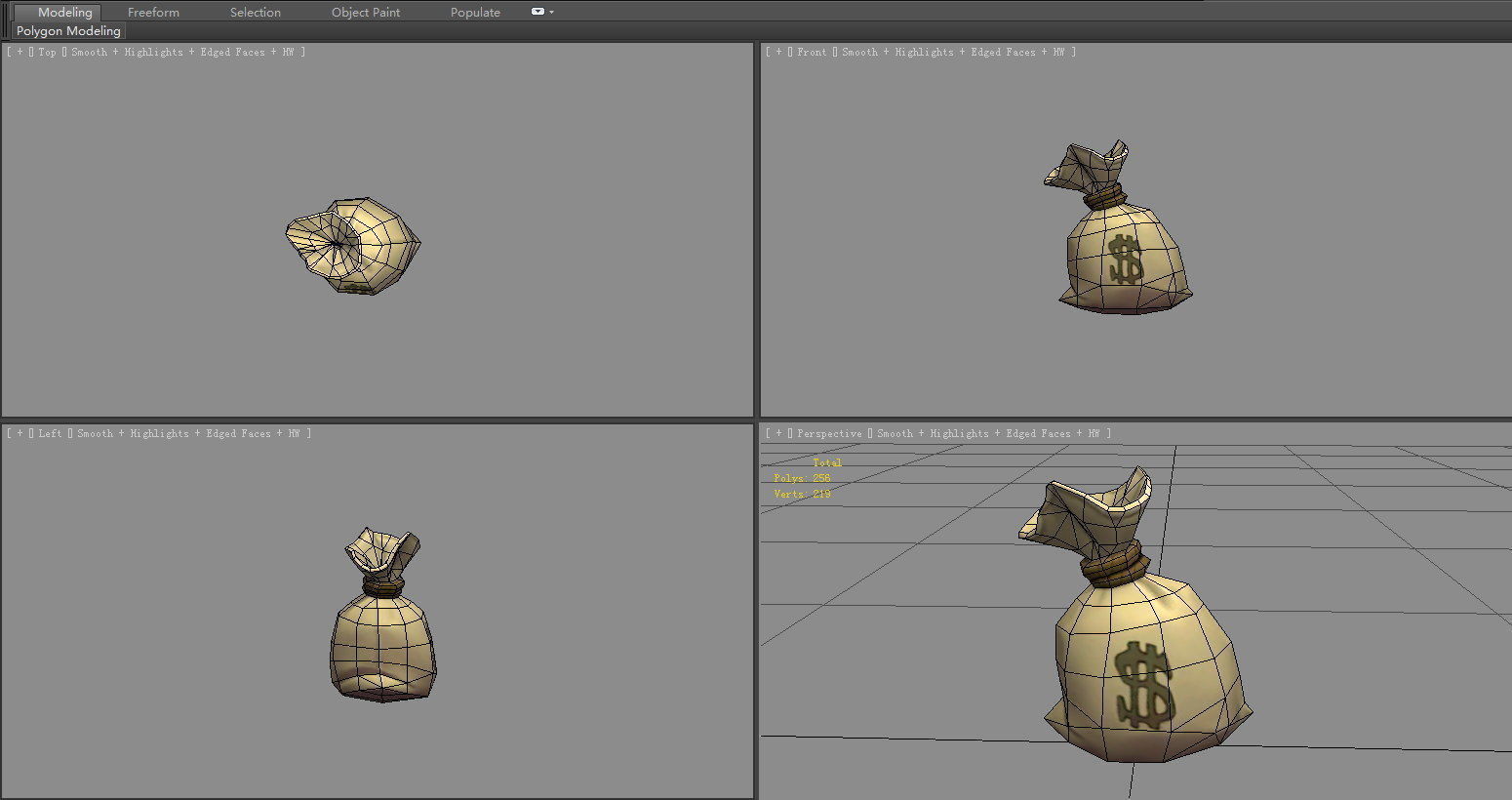
Task: Open Top viewport general [+] menu
Action: 20,52
